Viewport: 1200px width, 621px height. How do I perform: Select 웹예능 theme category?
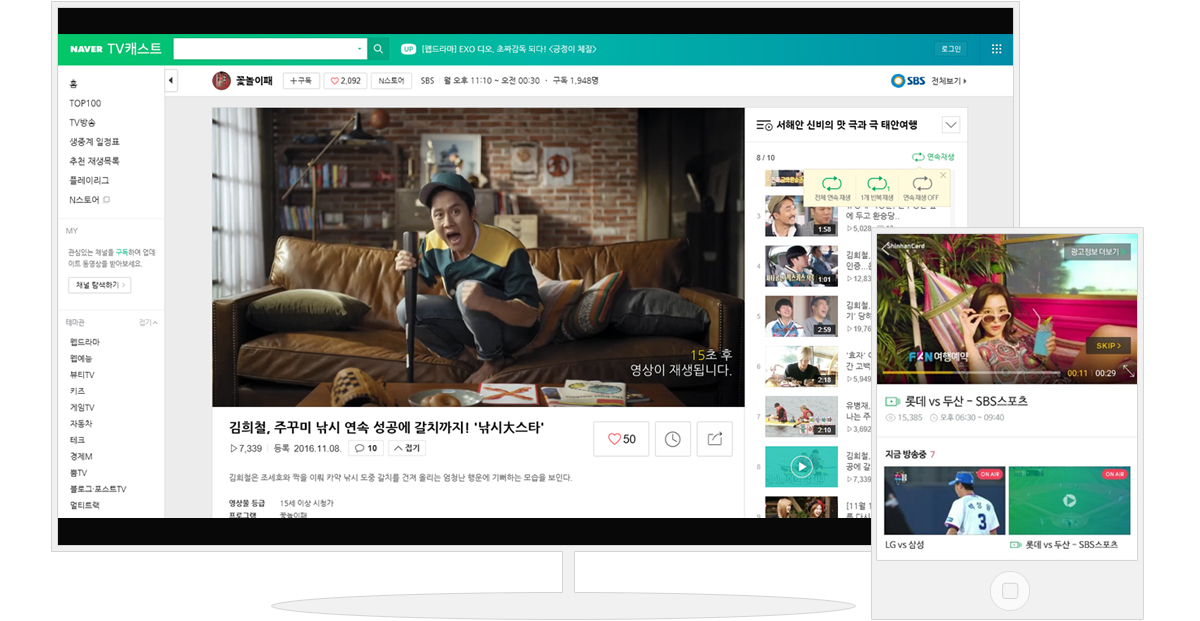(81, 358)
